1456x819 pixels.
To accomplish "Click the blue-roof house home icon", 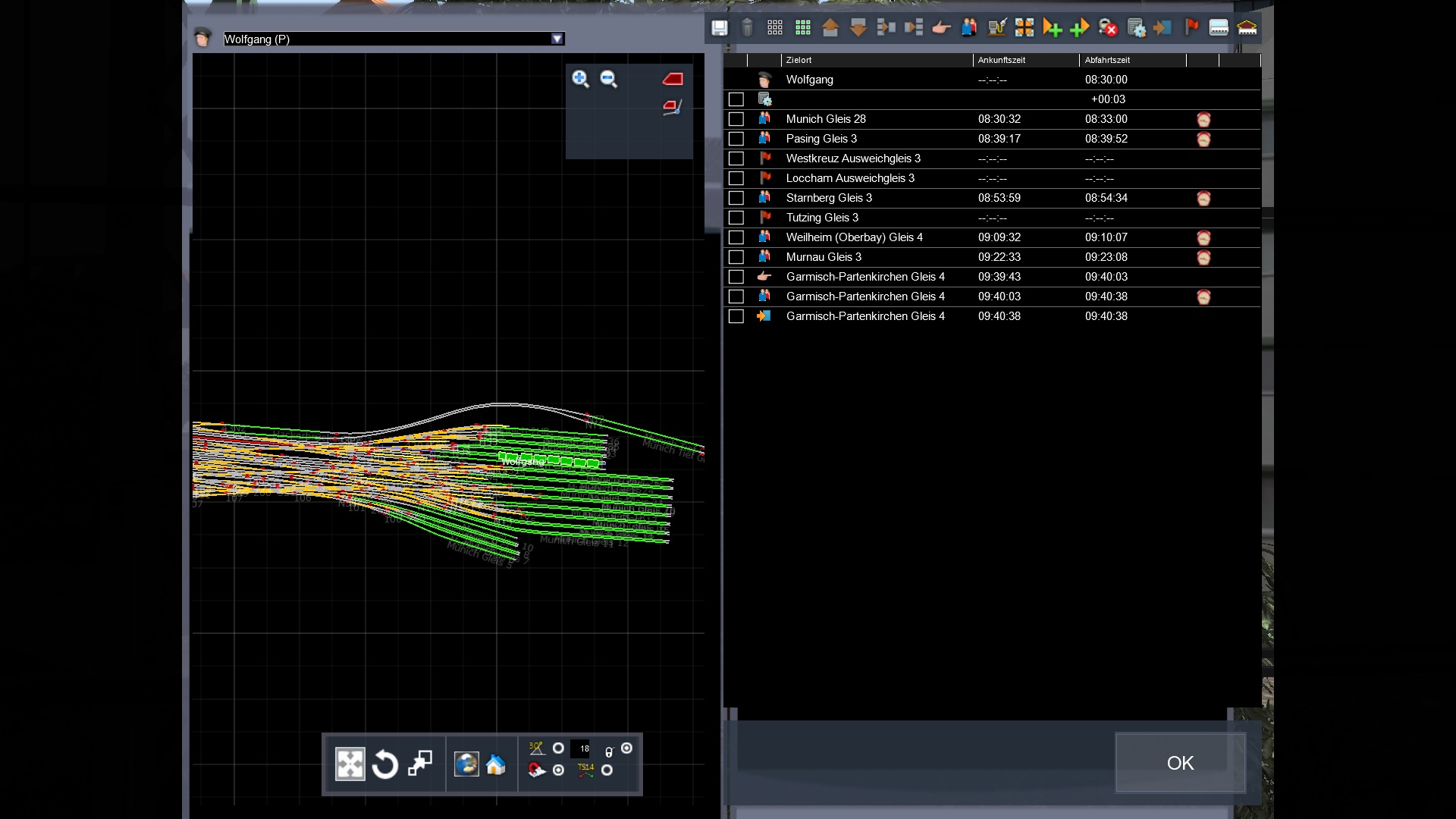I will click(x=496, y=764).
